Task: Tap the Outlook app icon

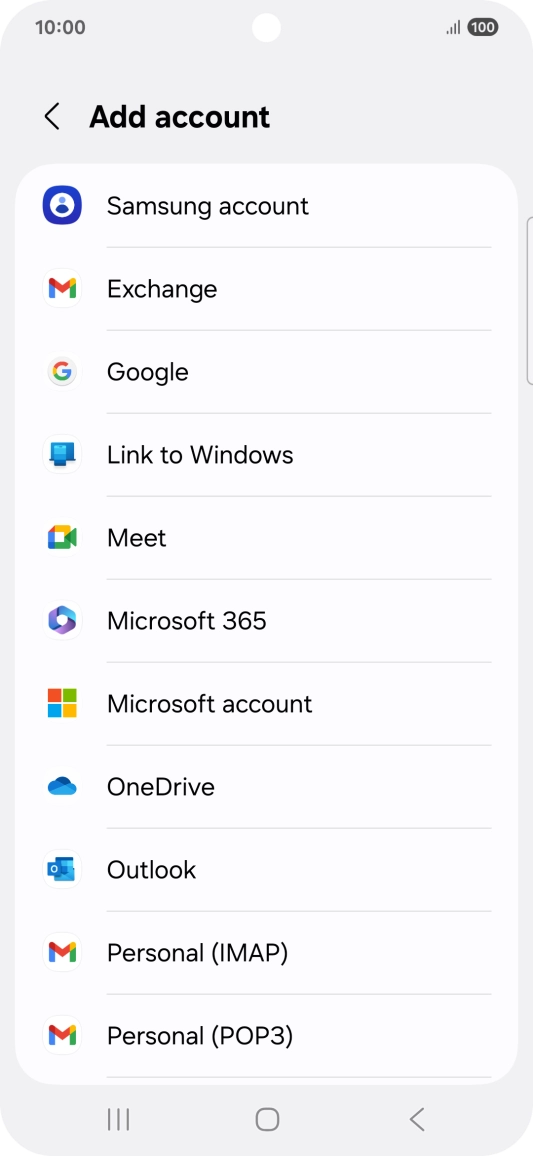Action: (62, 869)
